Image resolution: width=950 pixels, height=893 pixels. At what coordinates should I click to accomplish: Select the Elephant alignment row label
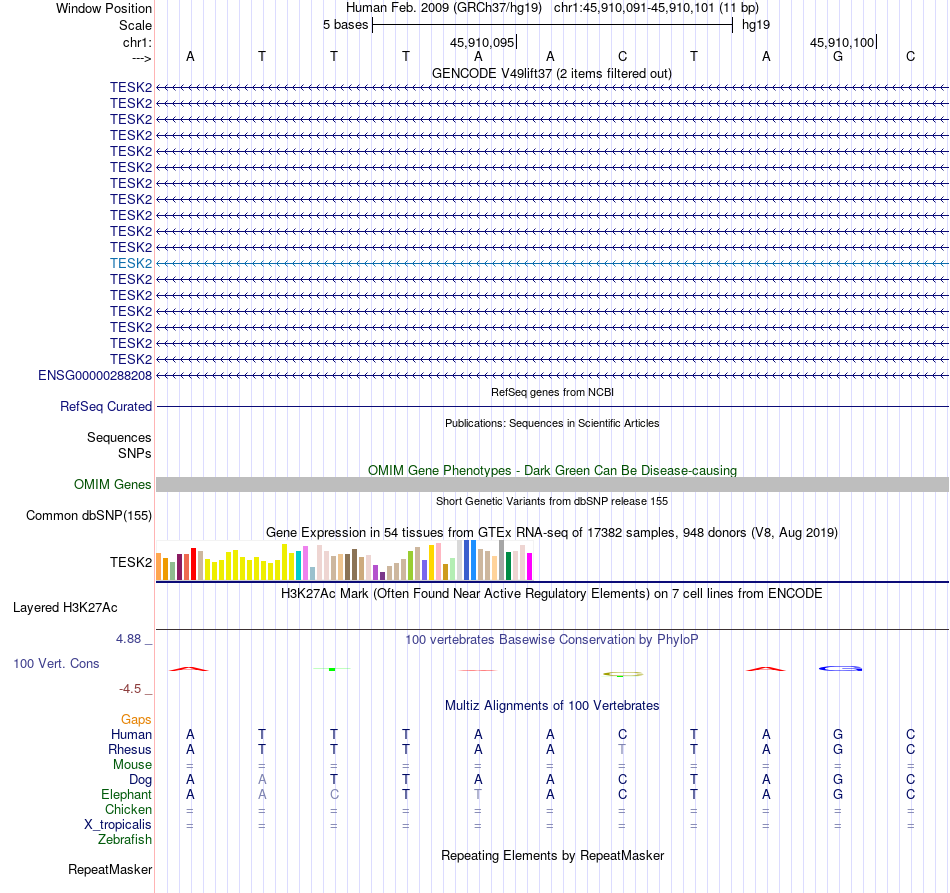tap(126, 794)
